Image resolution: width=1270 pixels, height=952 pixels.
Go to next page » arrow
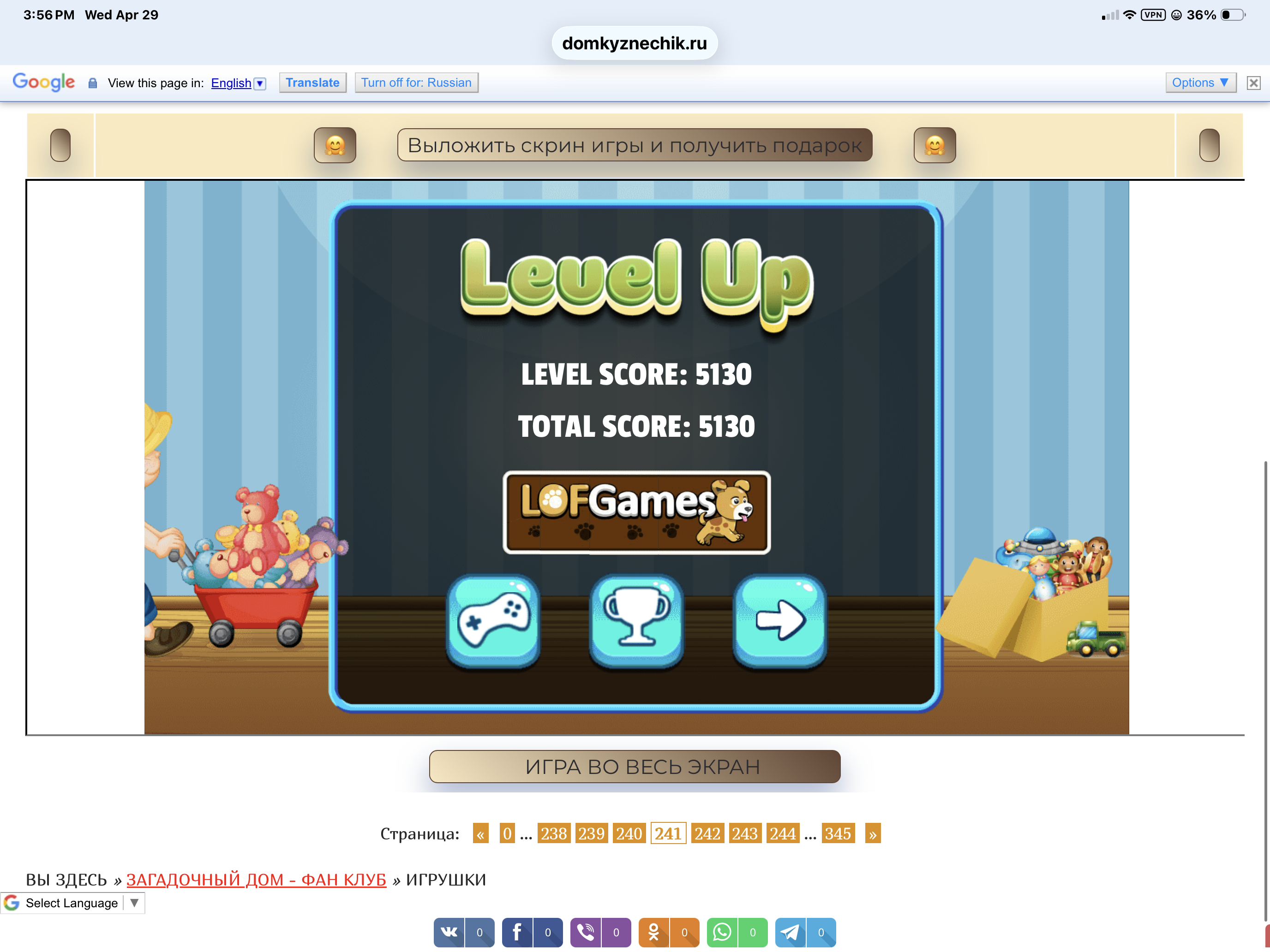[x=873, y=834]
